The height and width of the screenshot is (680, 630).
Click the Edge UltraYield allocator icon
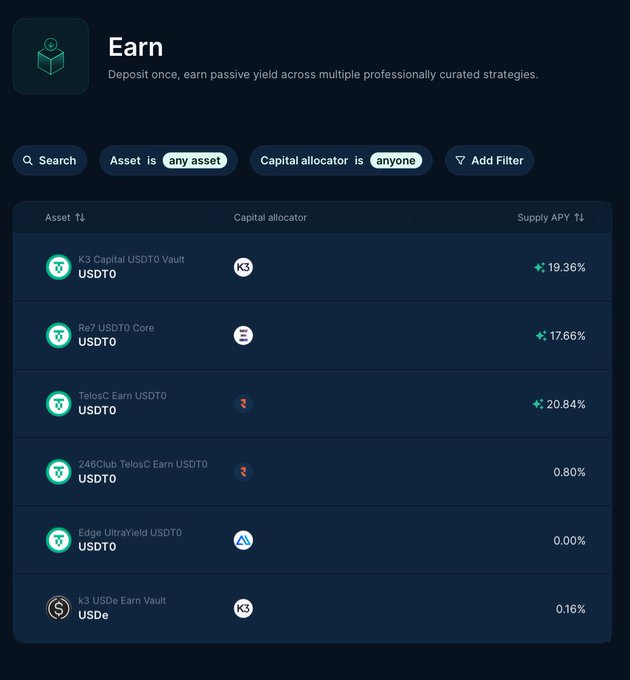(243, 540)
